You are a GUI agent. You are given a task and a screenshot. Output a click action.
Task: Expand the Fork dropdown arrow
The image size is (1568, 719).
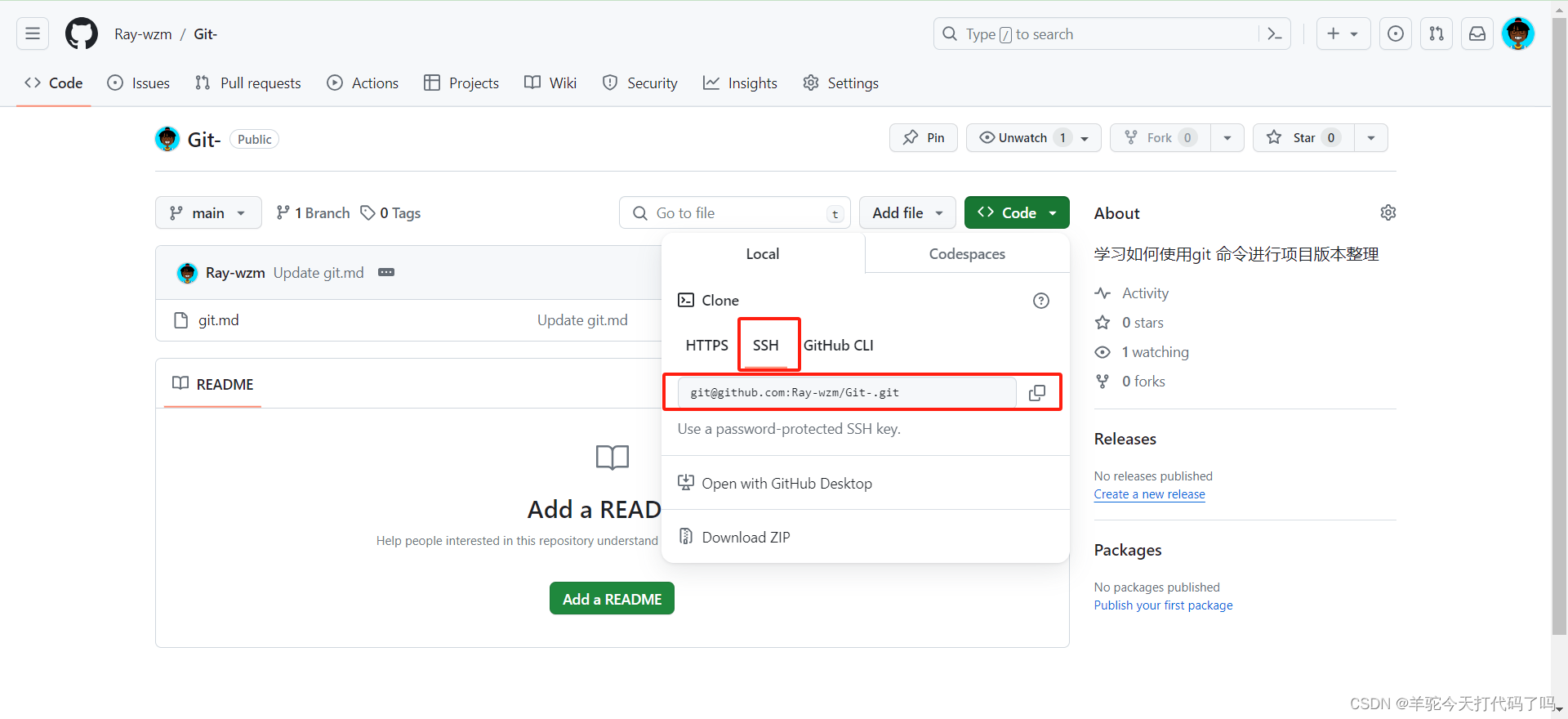(1227, 137)
